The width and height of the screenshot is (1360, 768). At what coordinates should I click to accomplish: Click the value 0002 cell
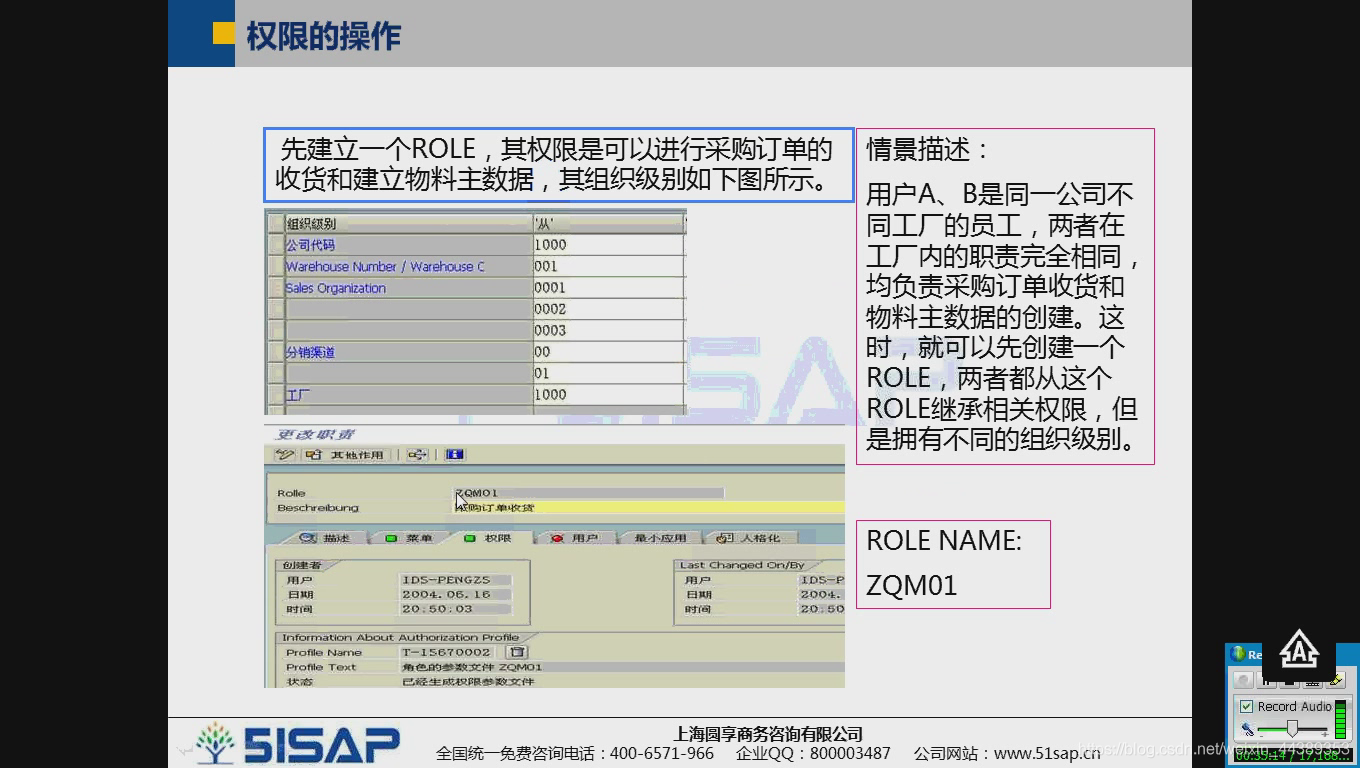[x=607, y=309]
